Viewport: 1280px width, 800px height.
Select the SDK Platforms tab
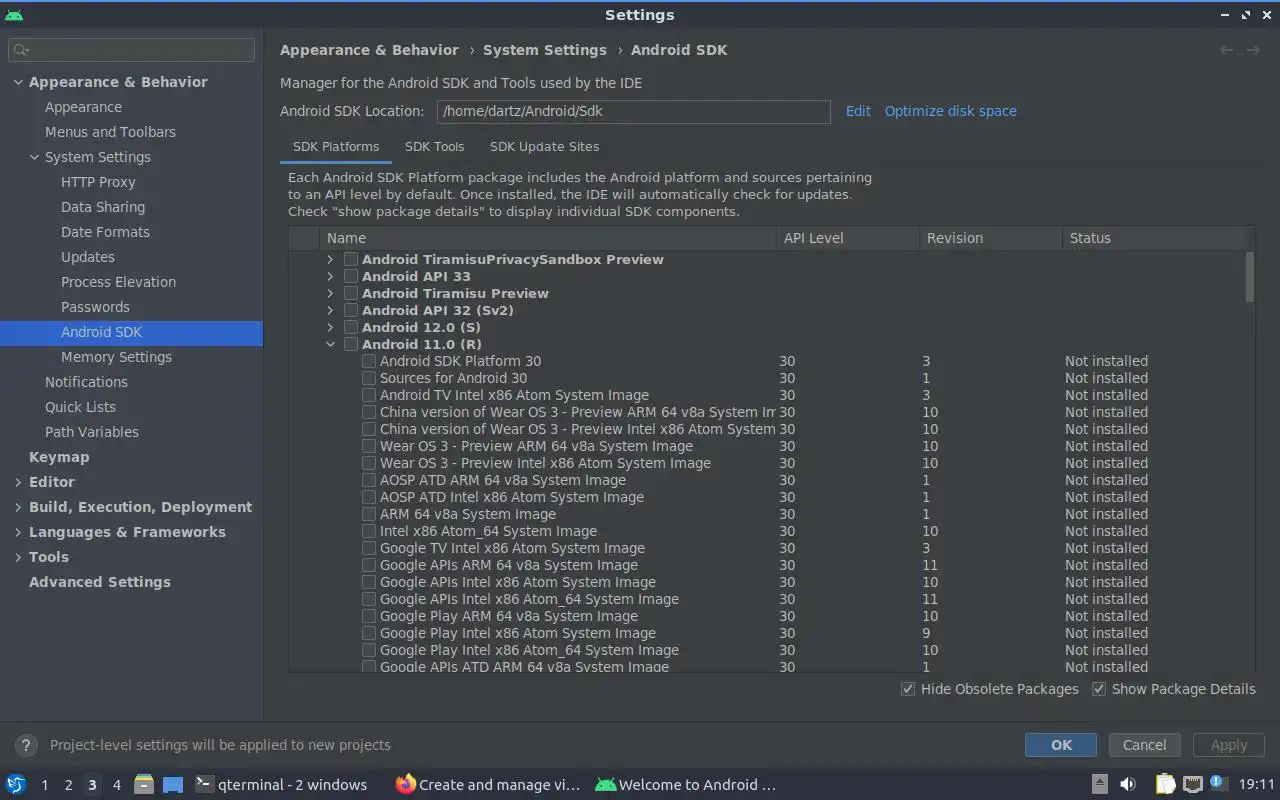pos(336,146)
